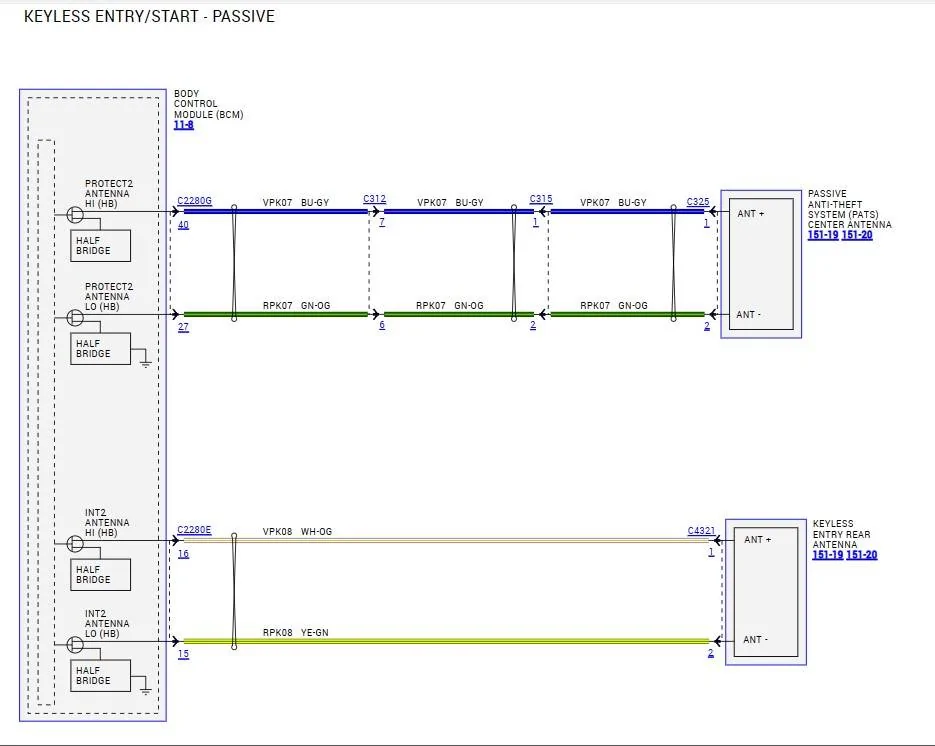Screen dimensions: 935x746
Task: Open the BCM 11-8 page link
Action: click(184, 125)
